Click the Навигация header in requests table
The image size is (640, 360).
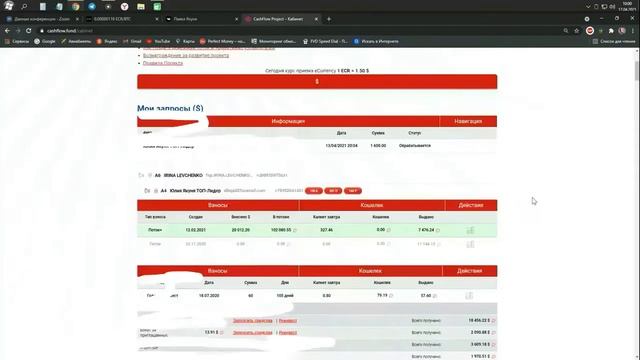tap(468, 121)
